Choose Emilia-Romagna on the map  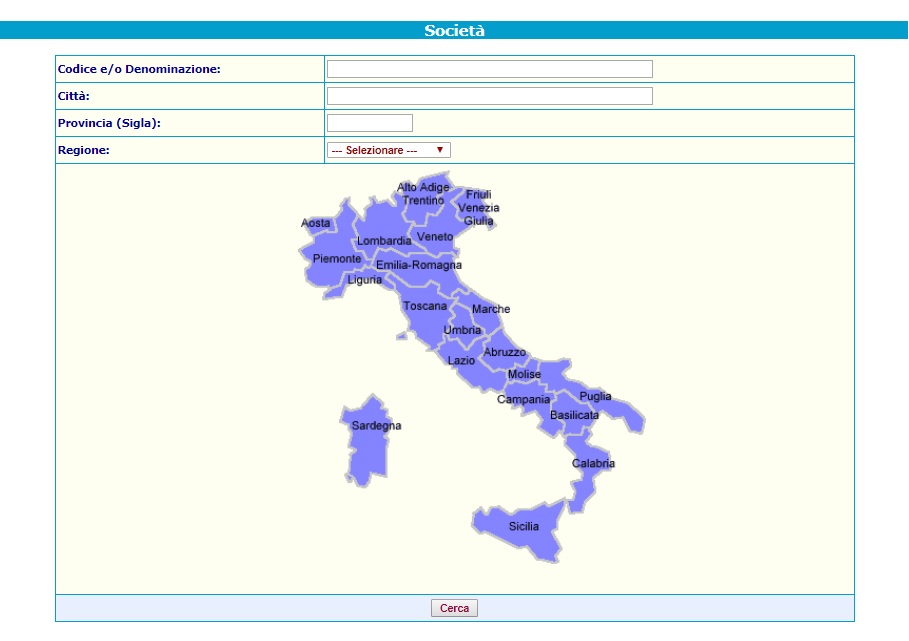pos(419,266)
